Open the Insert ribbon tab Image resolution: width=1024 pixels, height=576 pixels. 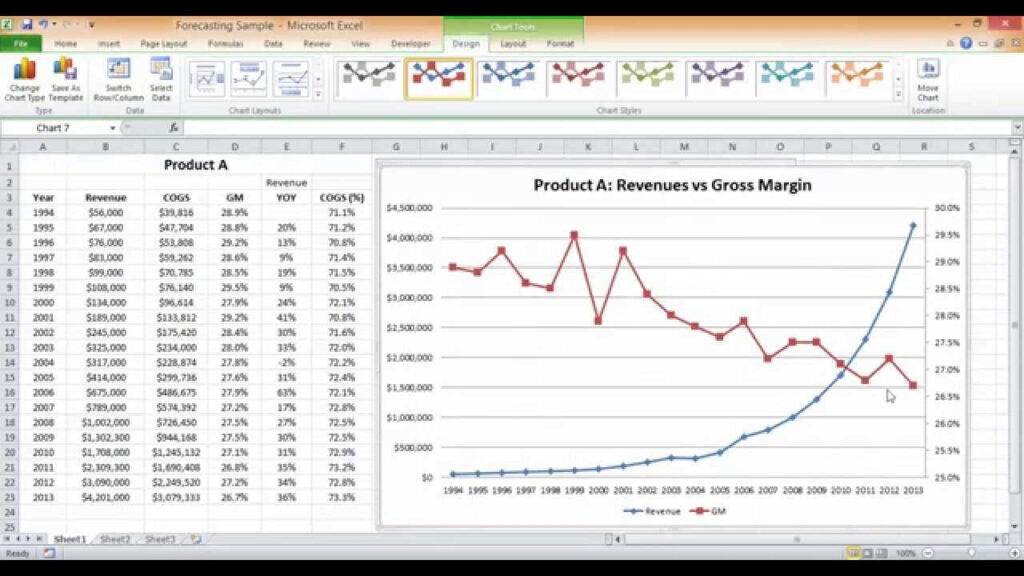tap(109, 43)
